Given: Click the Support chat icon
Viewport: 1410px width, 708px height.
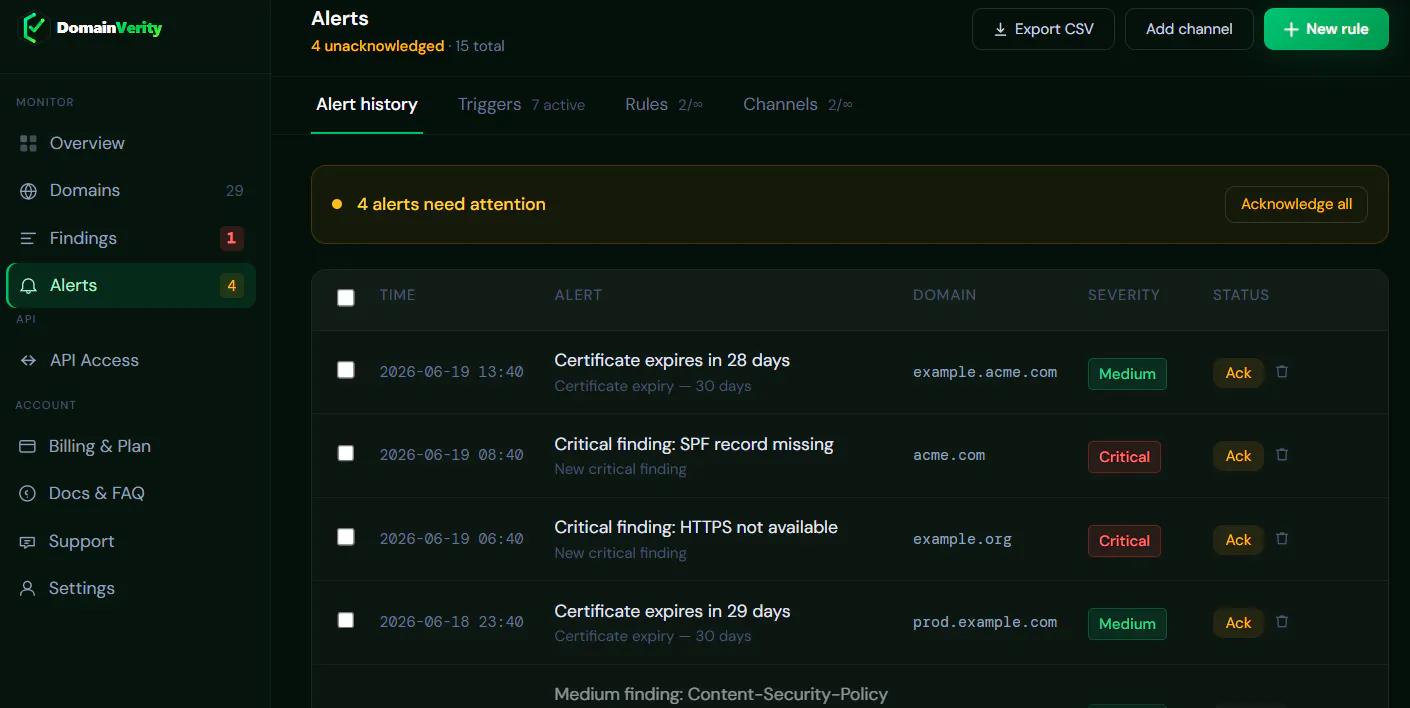Looking at the screenshot, I should click(28, 542).
